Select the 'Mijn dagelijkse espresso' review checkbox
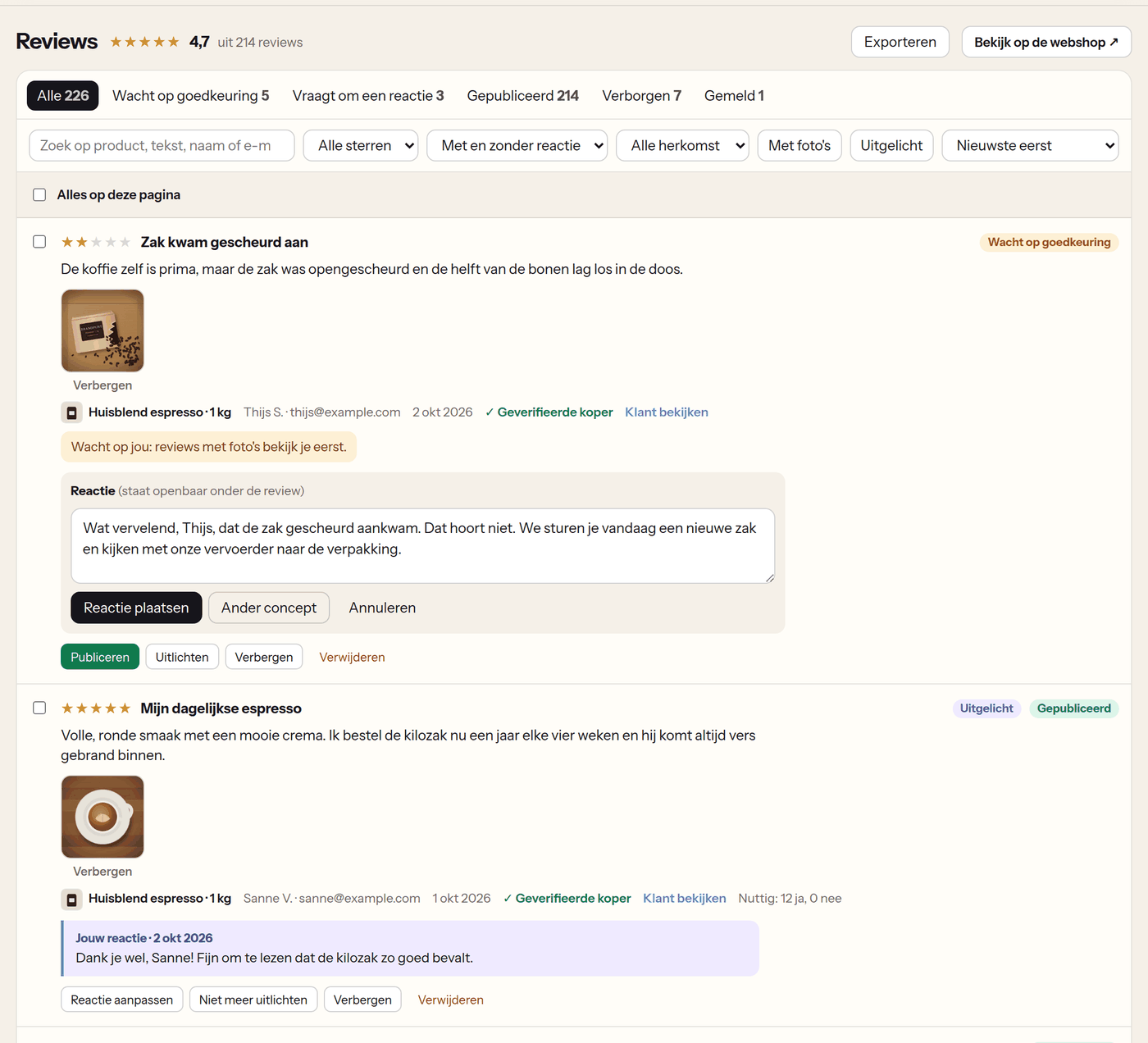Image resolution: width=1148 pixels, height=1043 pixels. [39, 708]
